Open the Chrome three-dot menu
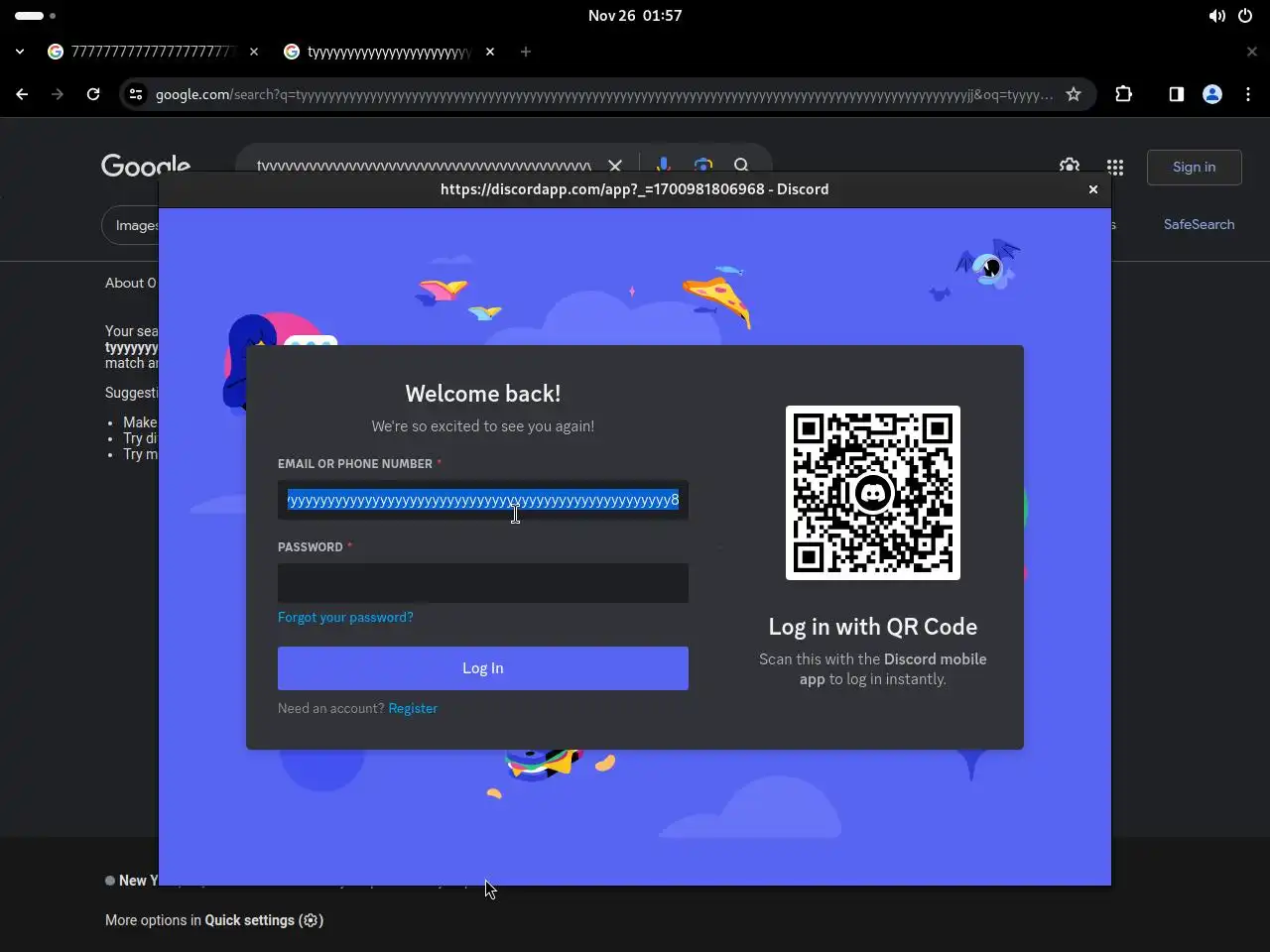The image size is (1270, 952). (x=1248, y=94)
